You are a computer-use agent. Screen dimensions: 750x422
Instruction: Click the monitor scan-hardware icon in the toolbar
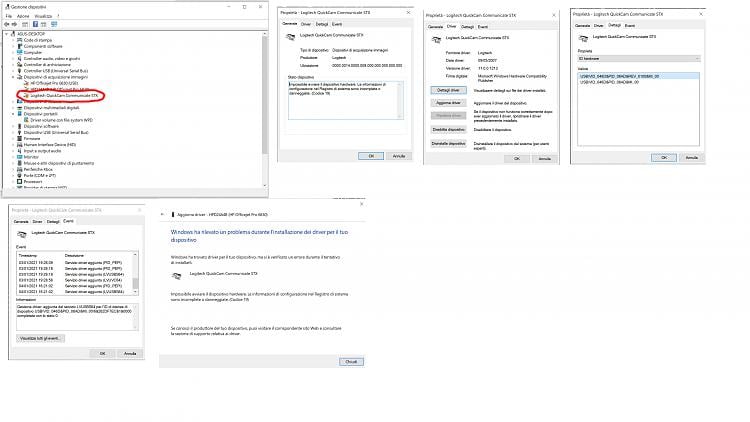[x=54, y=24]
